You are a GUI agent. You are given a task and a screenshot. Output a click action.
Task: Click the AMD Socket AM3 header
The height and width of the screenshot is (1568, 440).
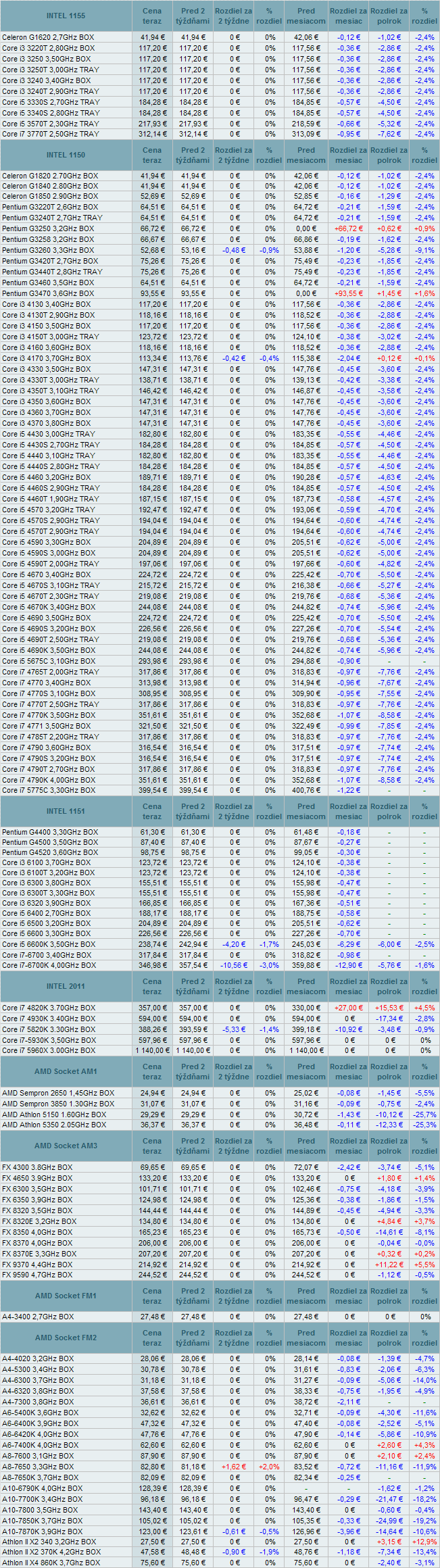(x=66, y=1146)
